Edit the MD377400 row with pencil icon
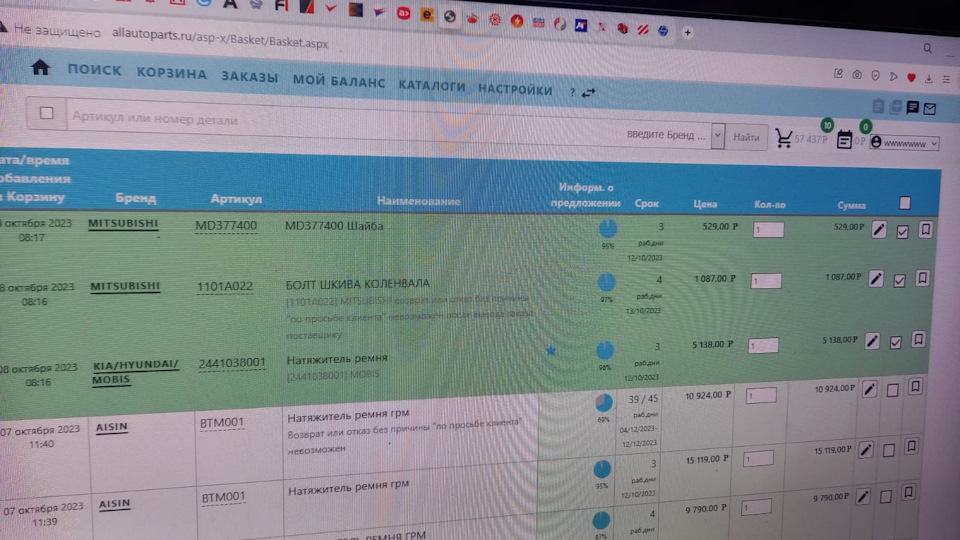960x540 pixels. coord(879,230)
